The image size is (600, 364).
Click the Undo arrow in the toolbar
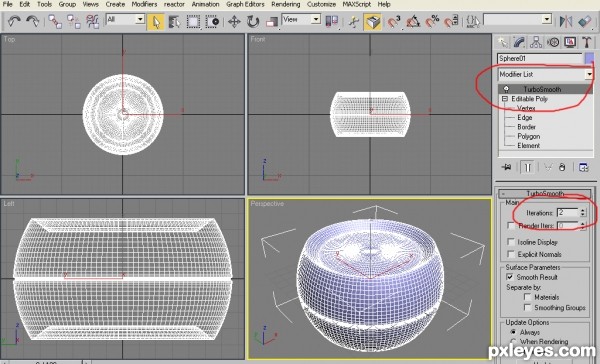14,21
